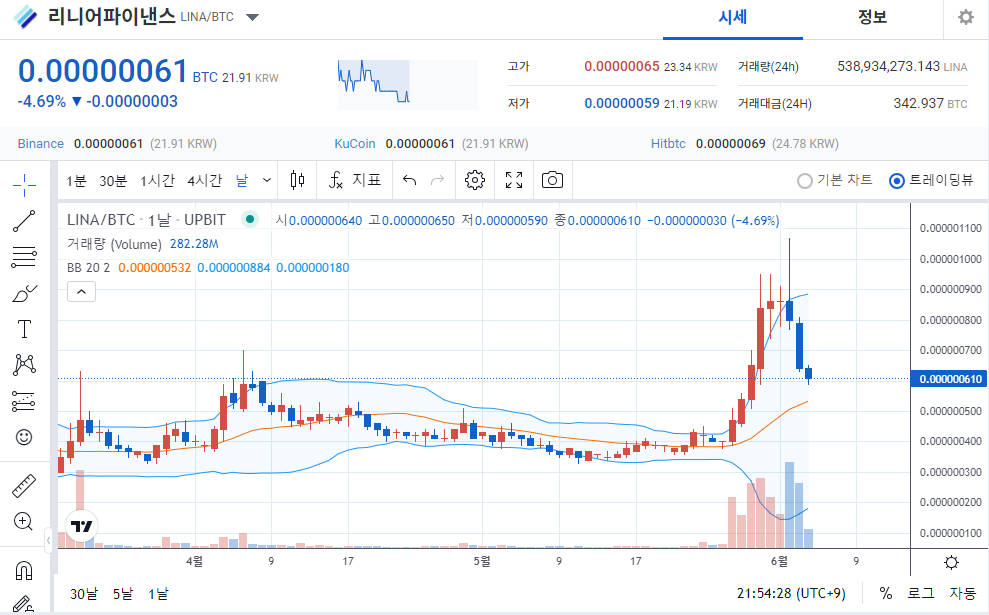Screen dimensions: 989x615
Task: Redo the chart action
Action: [x=437, y=180]
